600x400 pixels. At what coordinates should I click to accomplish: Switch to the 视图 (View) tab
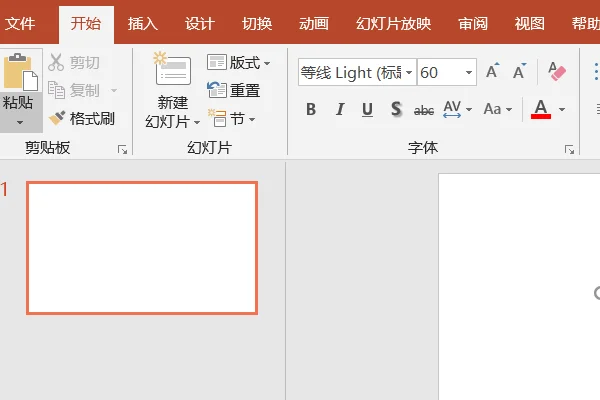point(530,24)
